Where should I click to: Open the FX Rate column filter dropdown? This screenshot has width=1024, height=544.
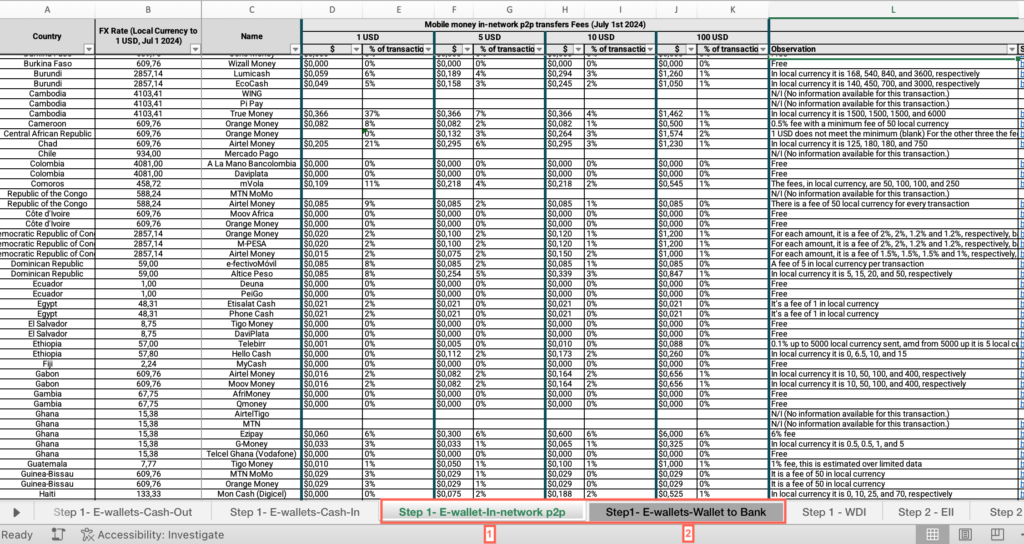[x=195, y=50]
